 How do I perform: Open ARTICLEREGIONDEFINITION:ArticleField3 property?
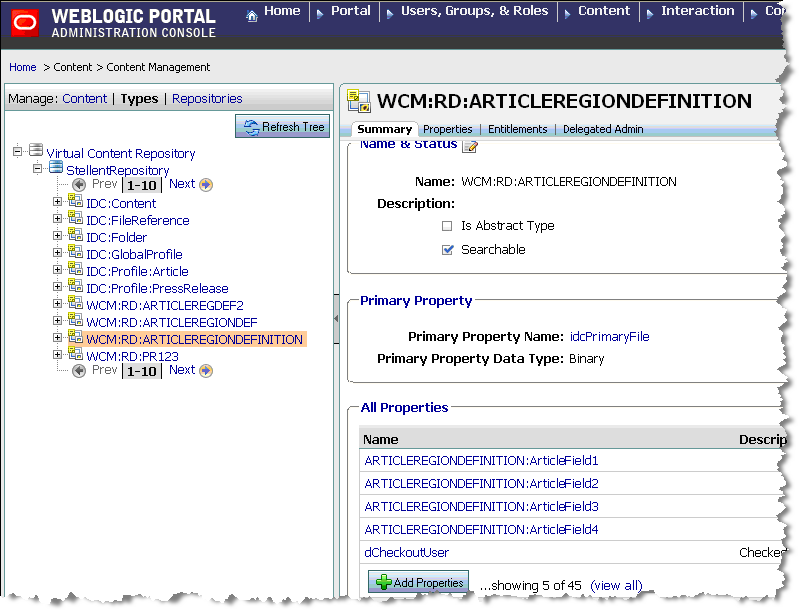(x=481, y=507)
